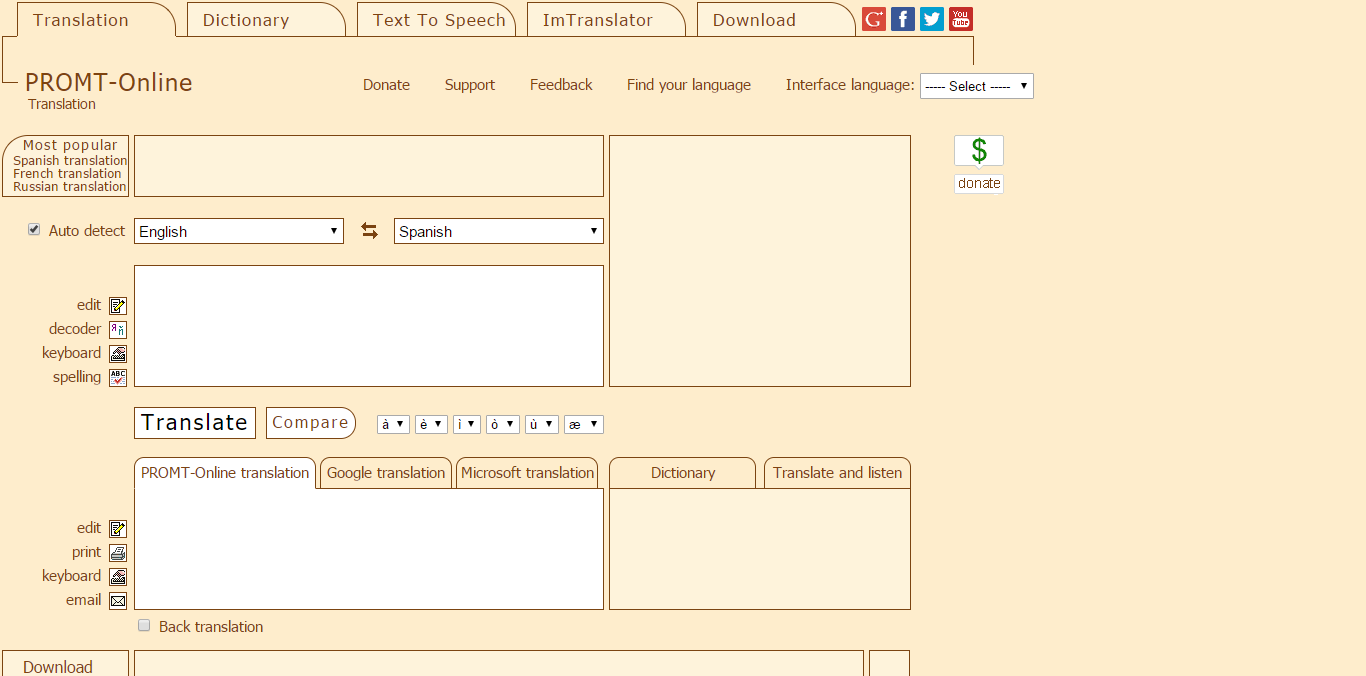Expand the ò accent character dropdown
This screenshot has height=676, width=1366.
coord(503,424)
